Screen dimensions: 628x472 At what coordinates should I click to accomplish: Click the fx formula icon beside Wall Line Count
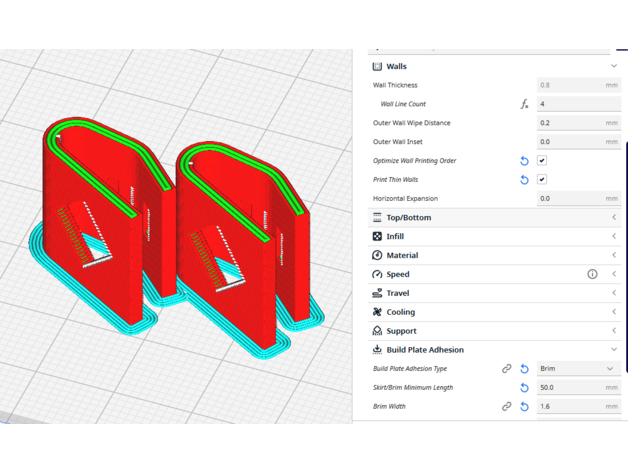click(x=524, y=104)
